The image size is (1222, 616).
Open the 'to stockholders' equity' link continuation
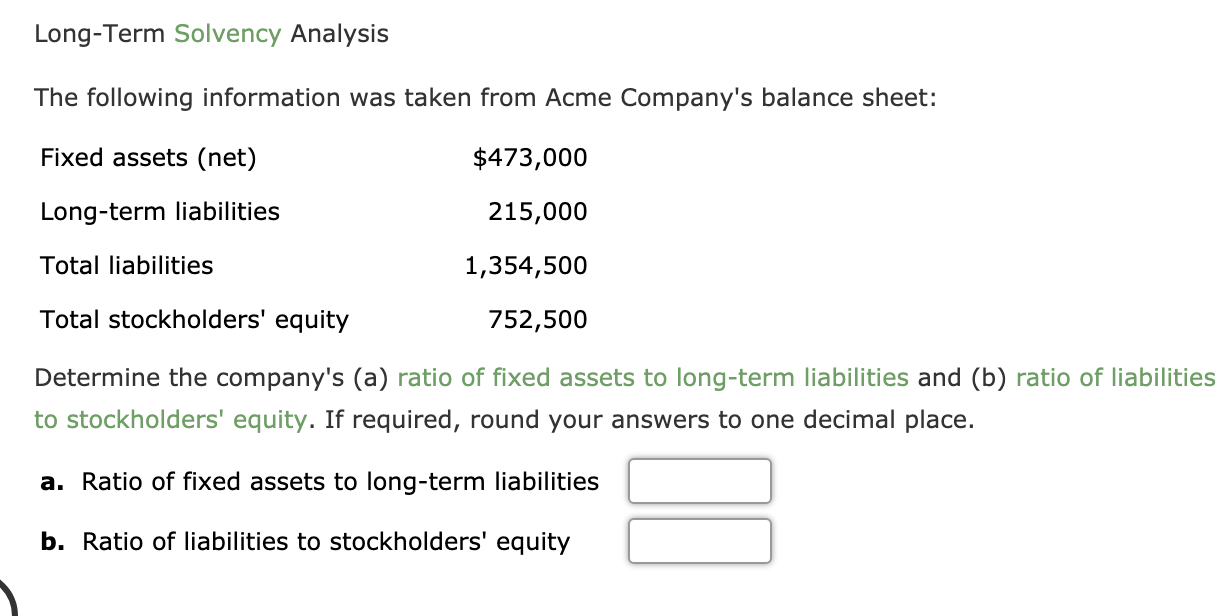click(170, 420)
